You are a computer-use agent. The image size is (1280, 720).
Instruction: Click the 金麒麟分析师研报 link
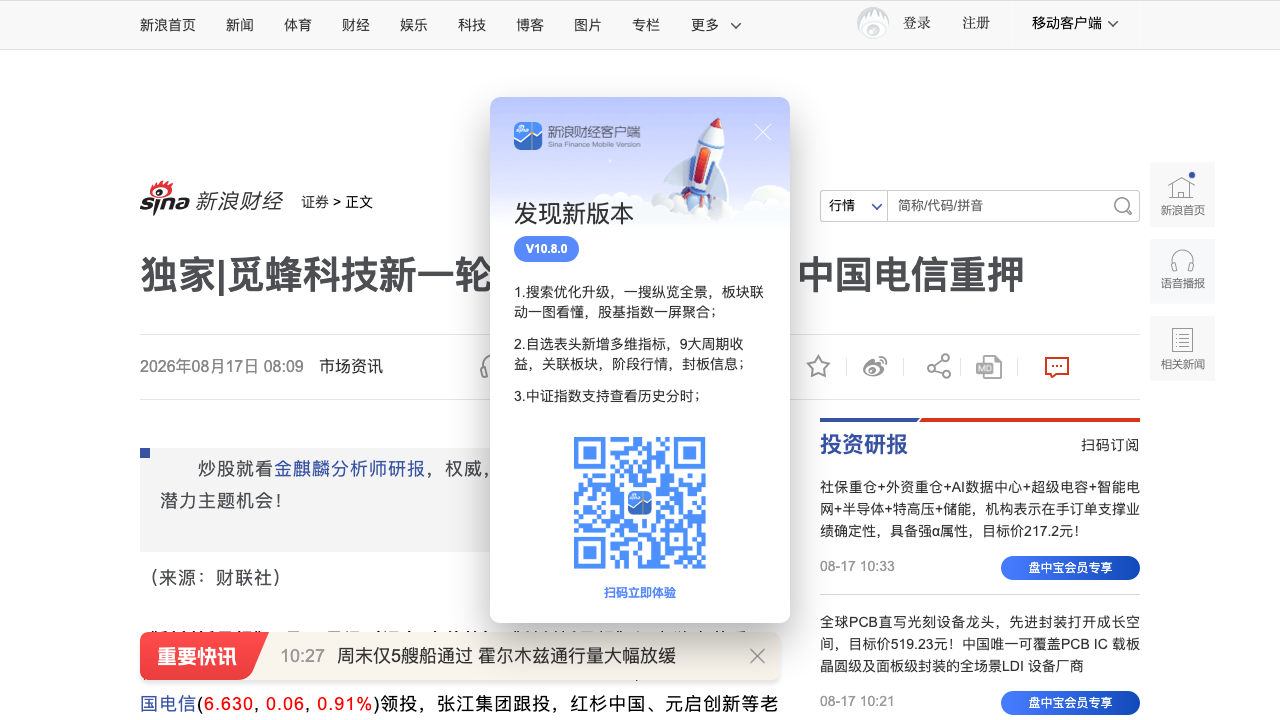click(350, 469)
